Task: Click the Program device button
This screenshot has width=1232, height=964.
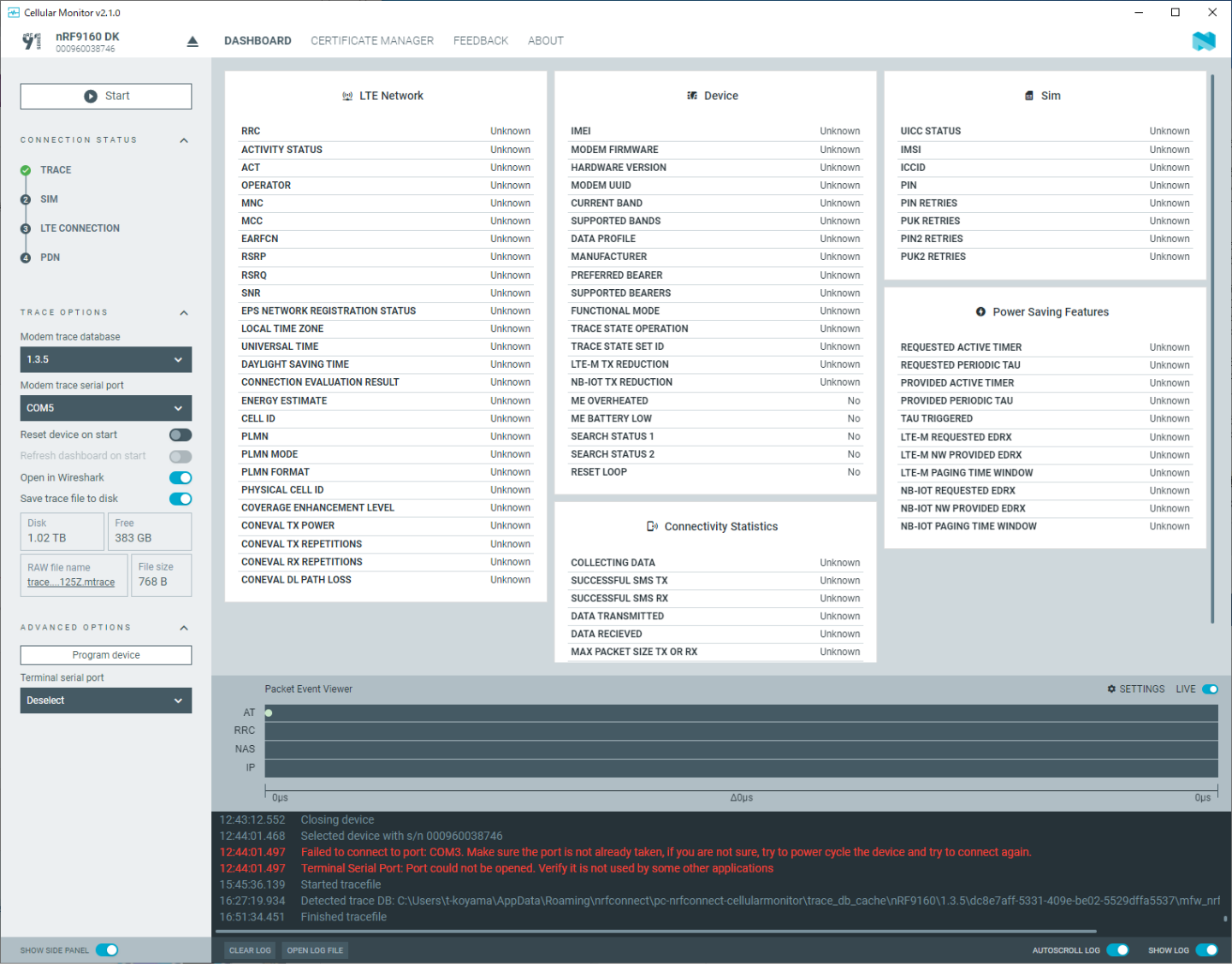Action: tap(106, 655)
